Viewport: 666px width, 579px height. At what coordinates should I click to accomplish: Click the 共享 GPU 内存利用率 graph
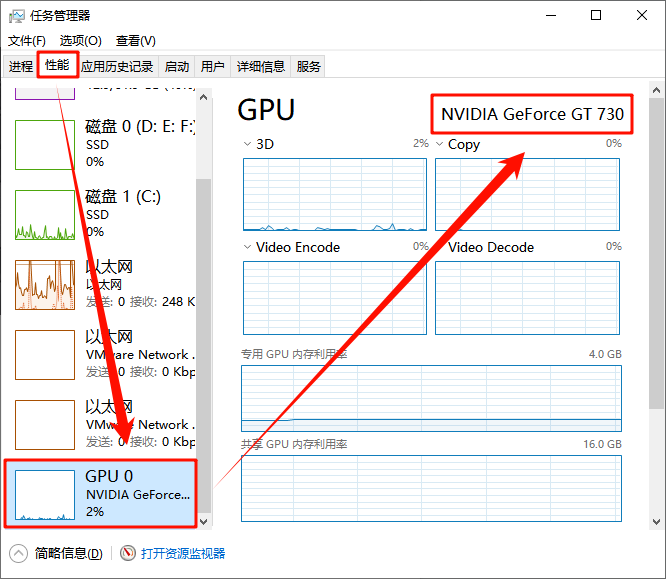click(x=432, y=489)
